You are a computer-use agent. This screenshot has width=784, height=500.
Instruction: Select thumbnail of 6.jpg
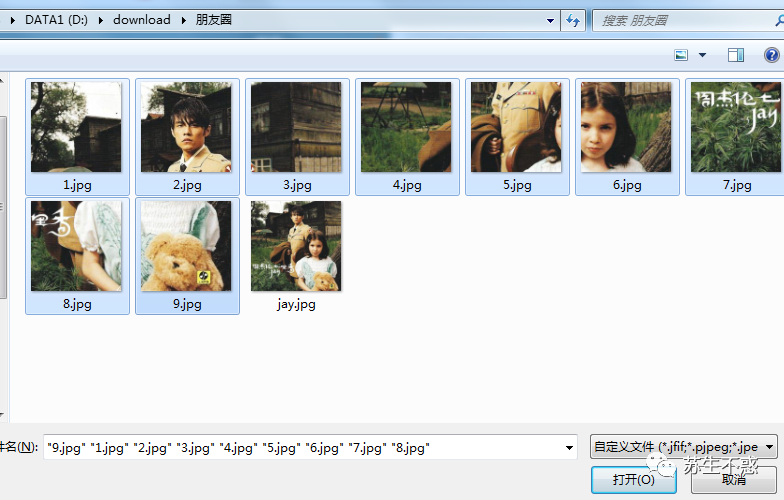pos(626,127)
